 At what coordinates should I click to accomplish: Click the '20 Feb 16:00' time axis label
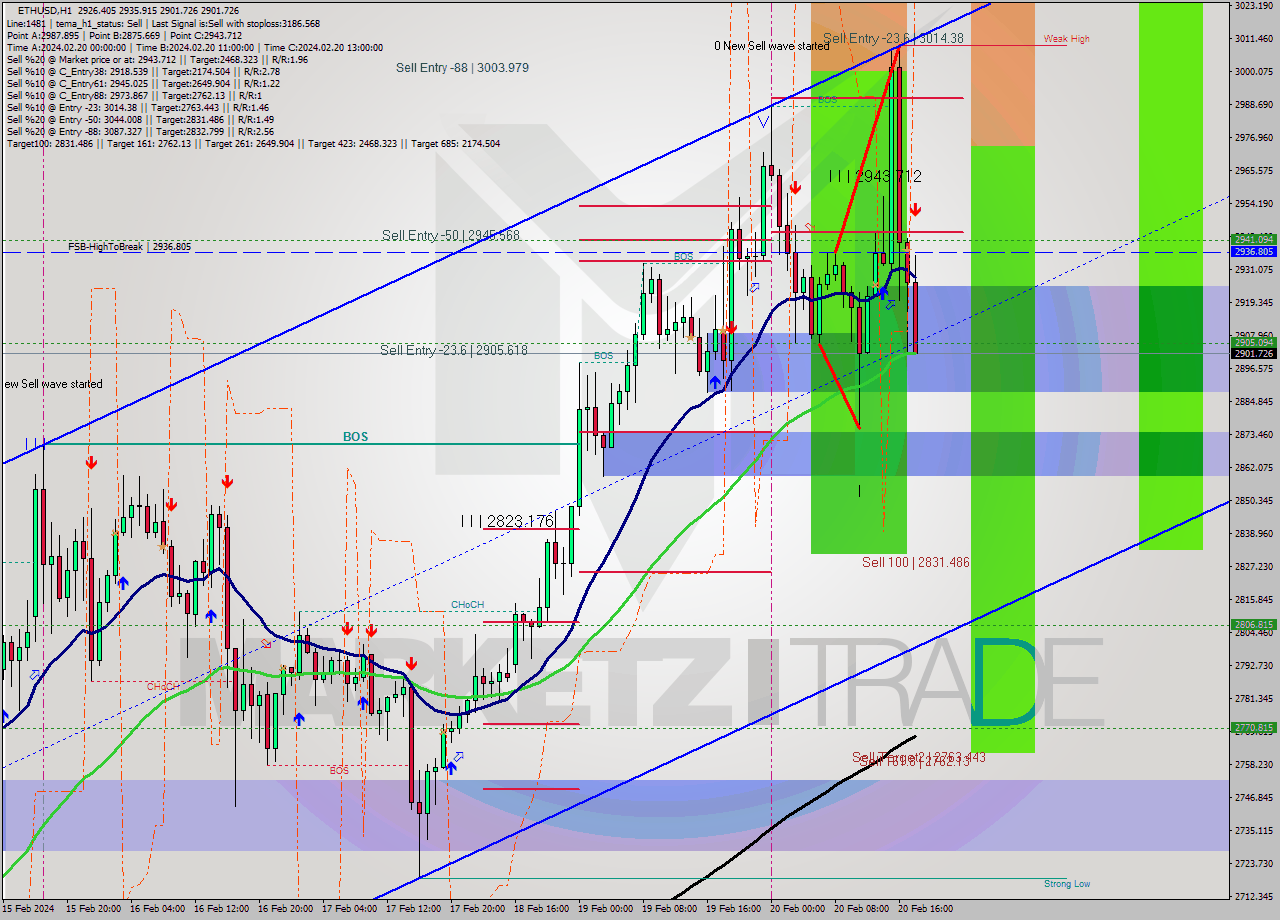click(925, 909)
